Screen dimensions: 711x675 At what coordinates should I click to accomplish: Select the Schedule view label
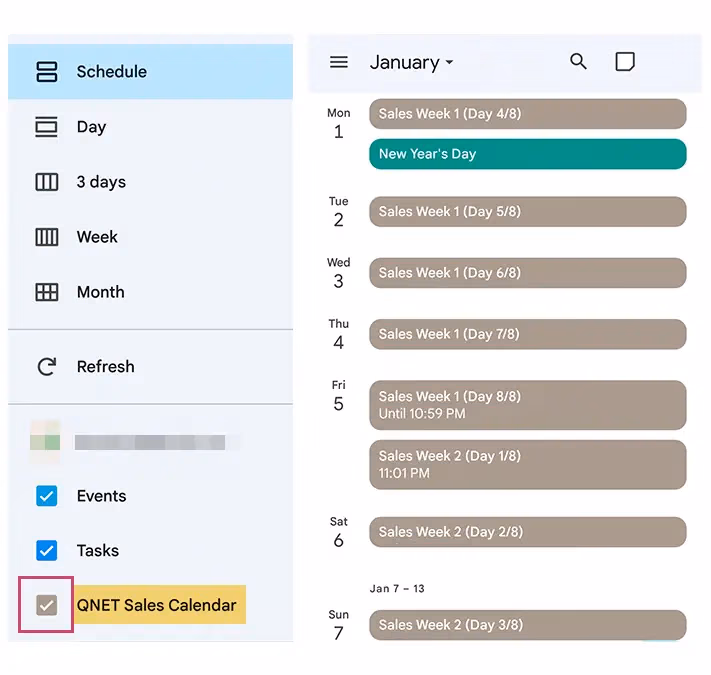tap(112, 72)
